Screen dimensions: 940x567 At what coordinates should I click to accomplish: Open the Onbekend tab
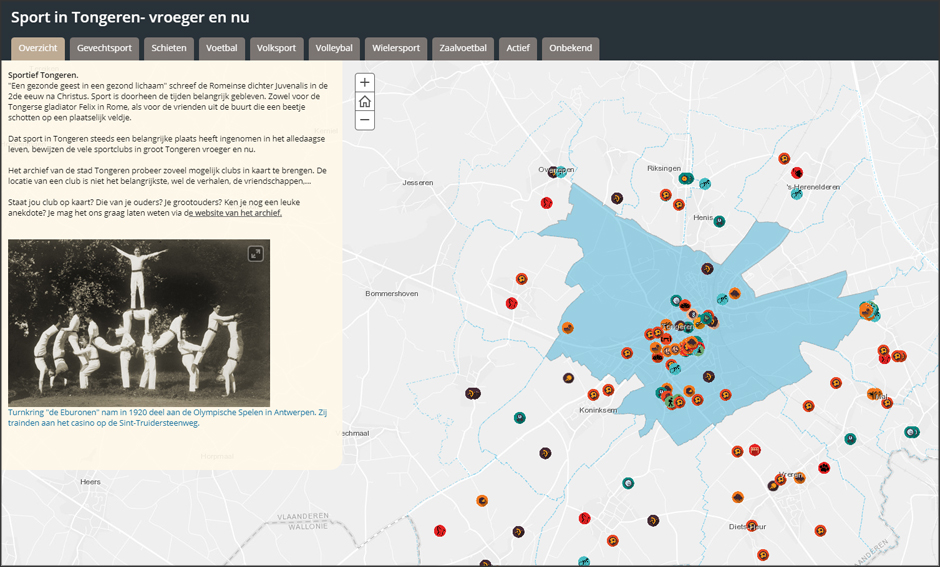(x=570, y=48)
